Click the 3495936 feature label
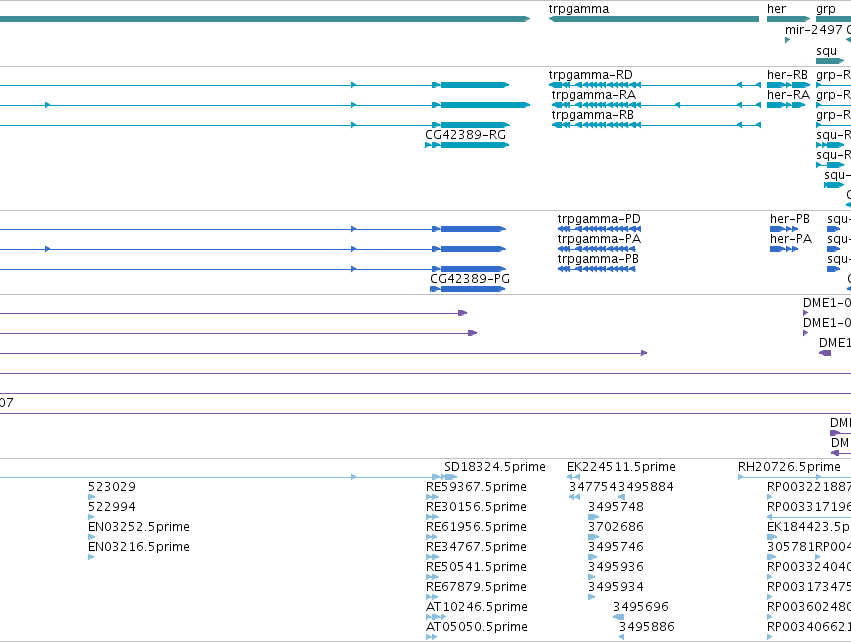This screenshot has width=851, height=642. 616,568
